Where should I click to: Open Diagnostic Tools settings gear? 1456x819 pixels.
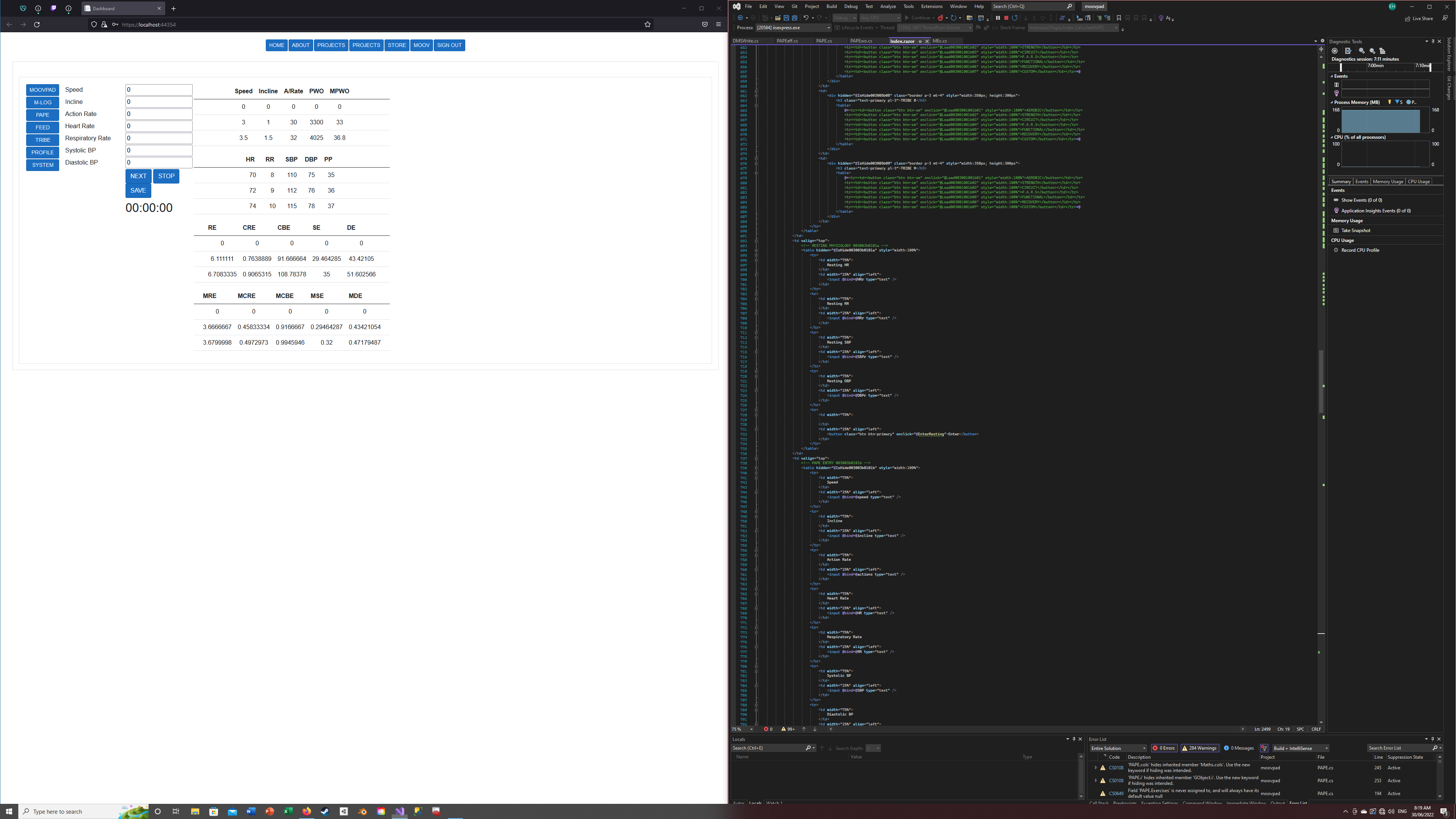(1335, 51)
